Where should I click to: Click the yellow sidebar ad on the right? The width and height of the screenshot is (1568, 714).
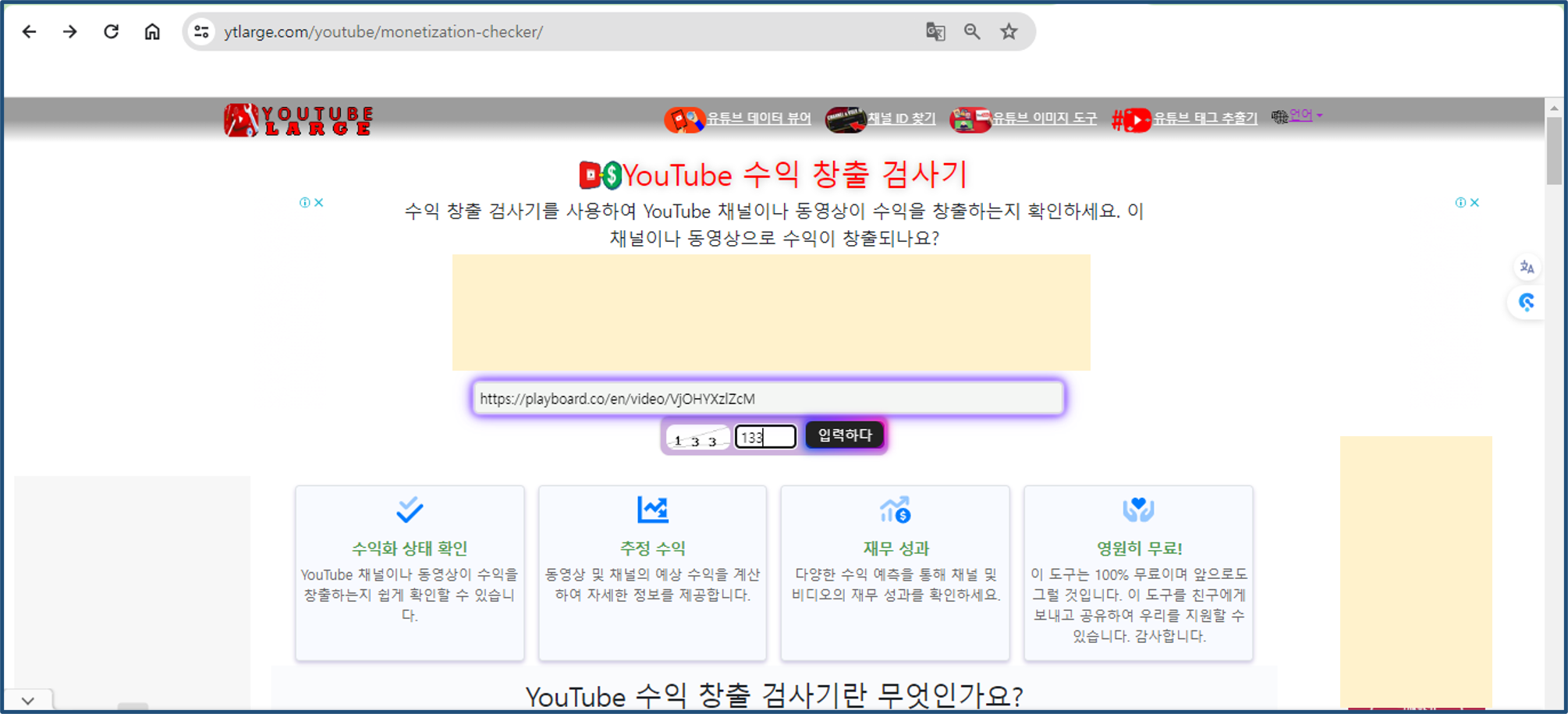click(x=1416, y=572)
